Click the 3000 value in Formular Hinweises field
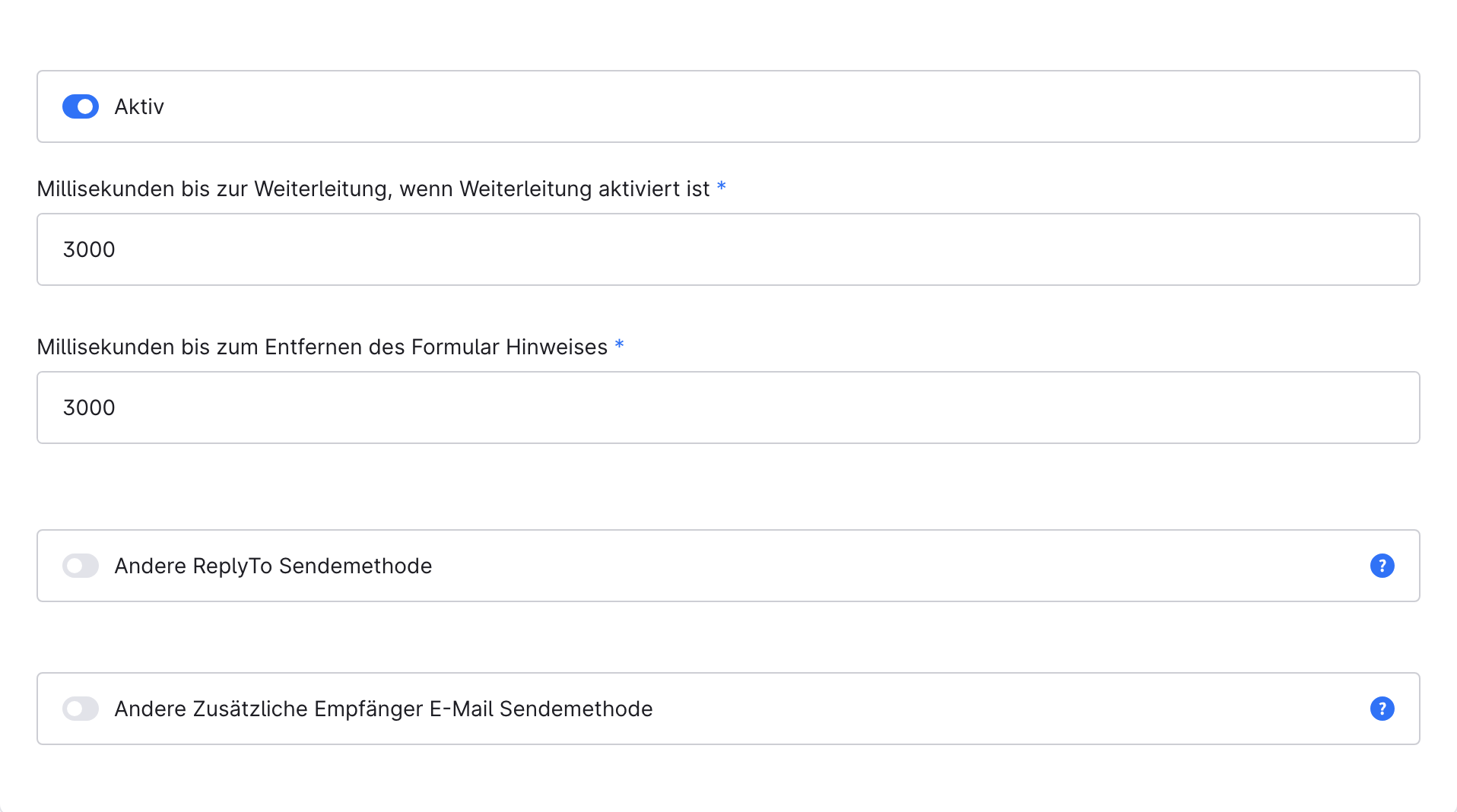Image resolution: width=1457 pixels, height=812 pixels. [89, 408]
